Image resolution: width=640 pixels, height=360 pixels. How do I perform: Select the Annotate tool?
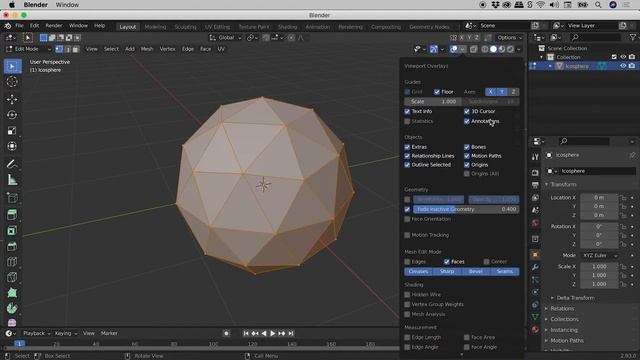(12, 164)
